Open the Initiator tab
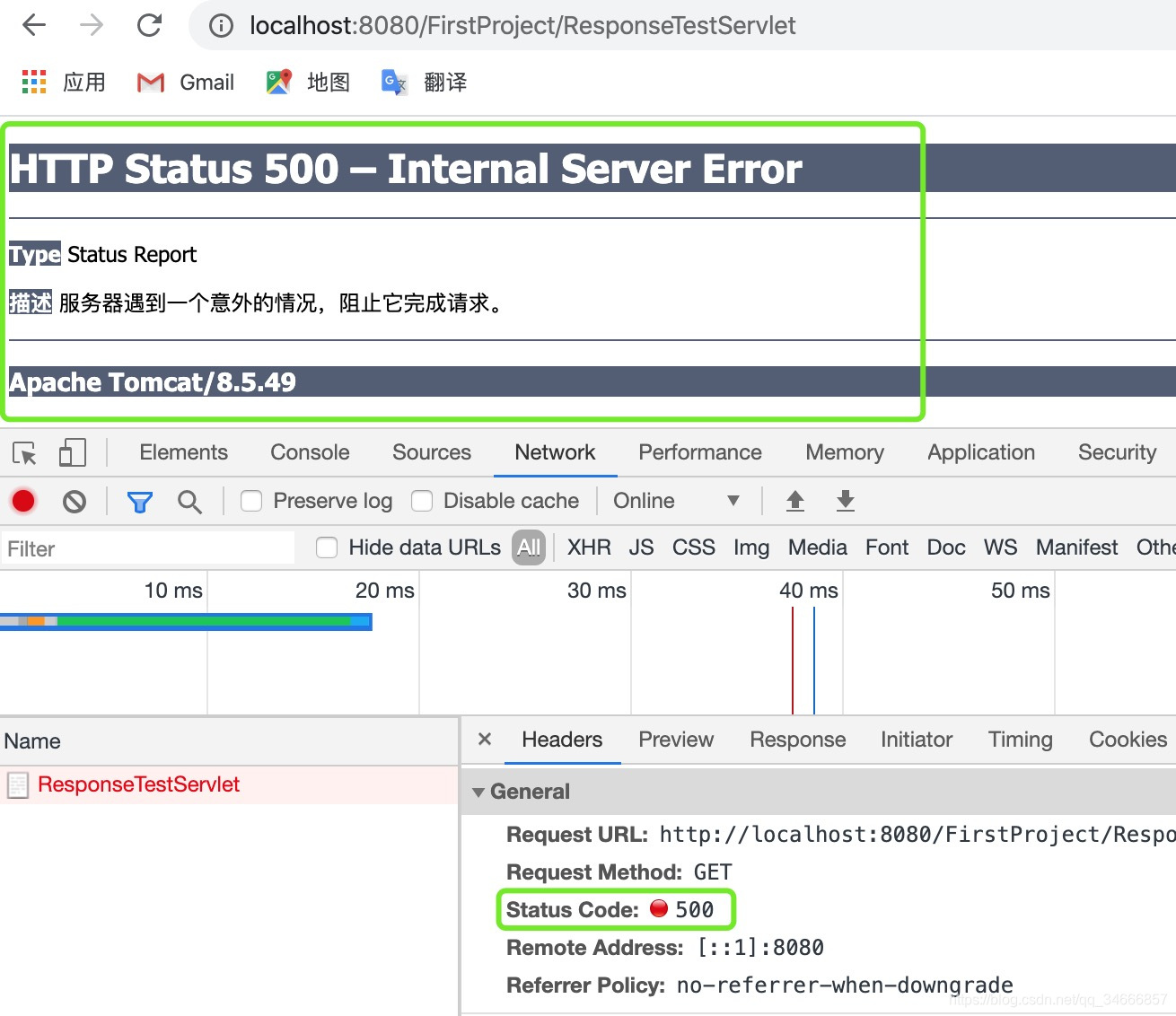The height and width of the screenshot is (1016, 1176). (x=917, y=740)
